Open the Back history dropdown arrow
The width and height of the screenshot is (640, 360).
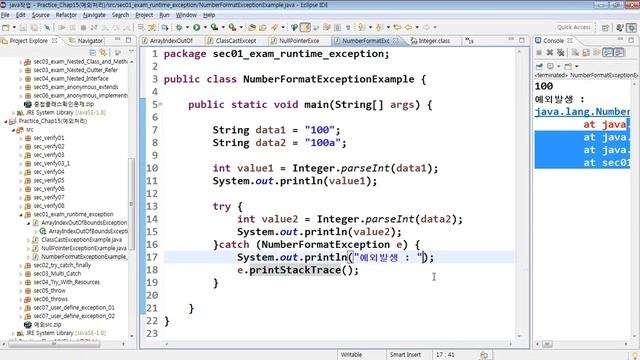coord(417,27)
